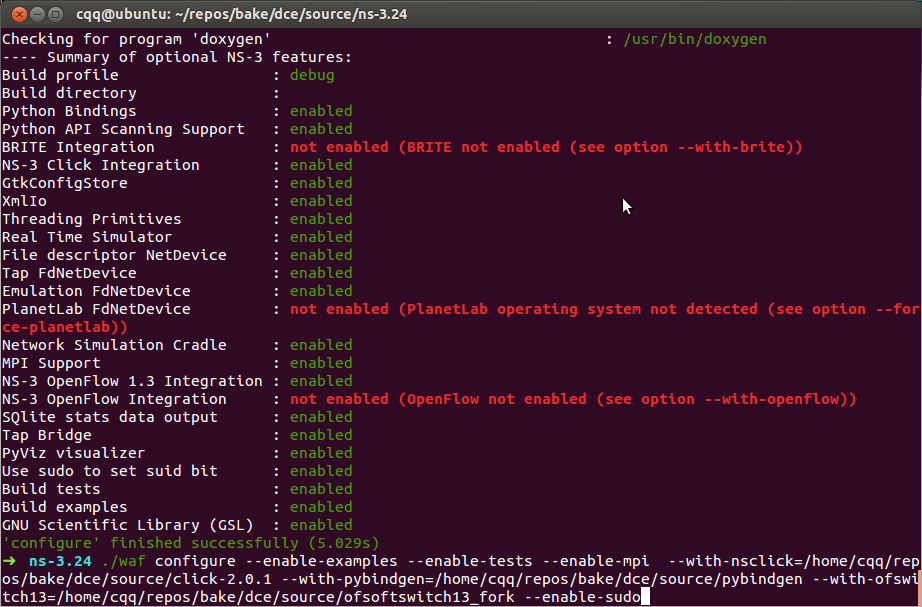Click the 'XmlIo' label
922x607 pixels.
tap(24, 201)
